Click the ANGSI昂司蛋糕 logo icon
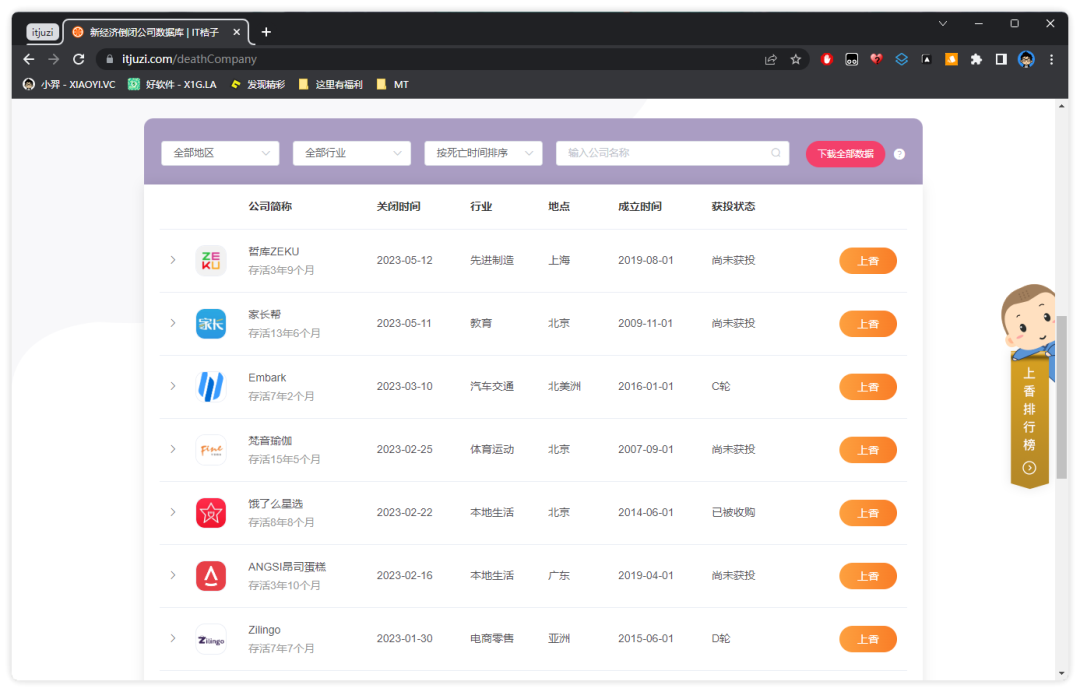1080x692 pixels. coord(211,576)
